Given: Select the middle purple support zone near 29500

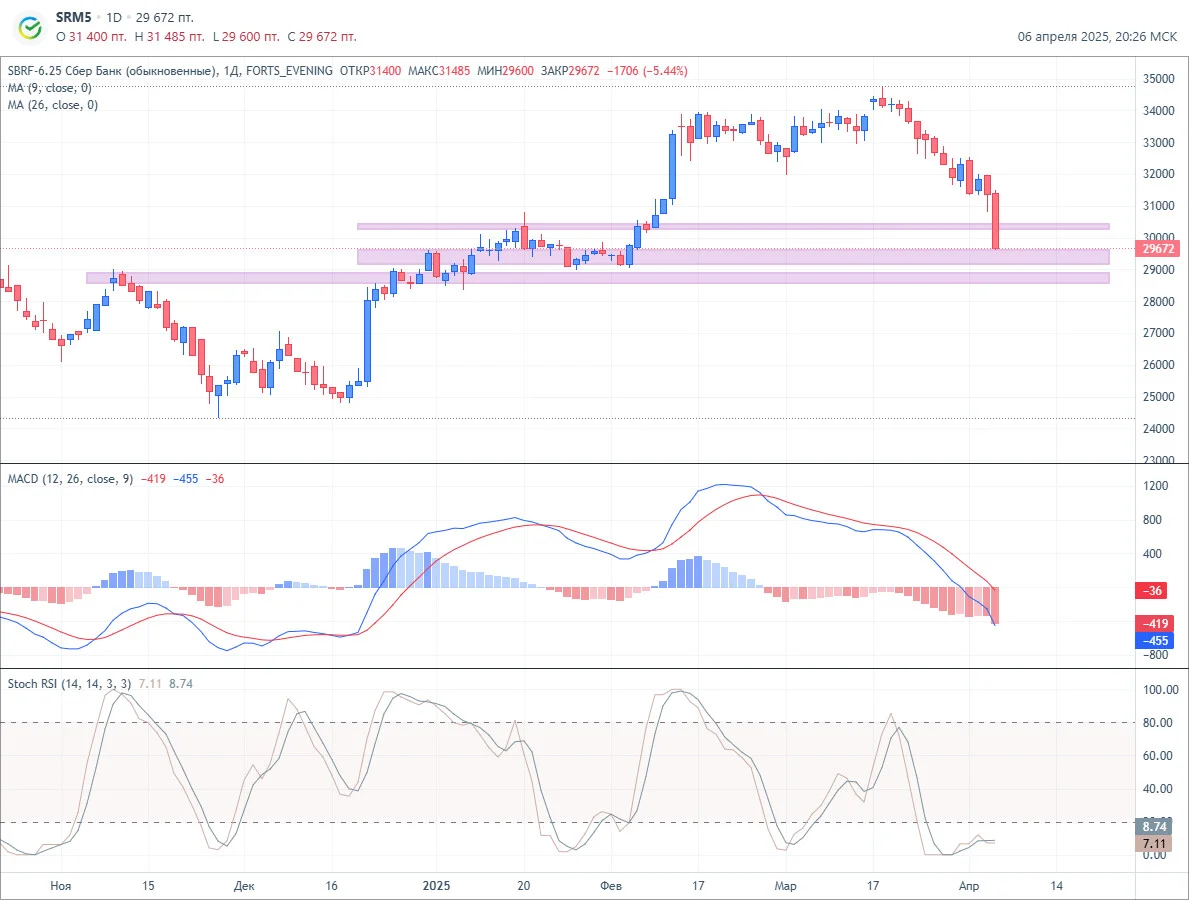Looking at the screenshot, I should [733, 256].
